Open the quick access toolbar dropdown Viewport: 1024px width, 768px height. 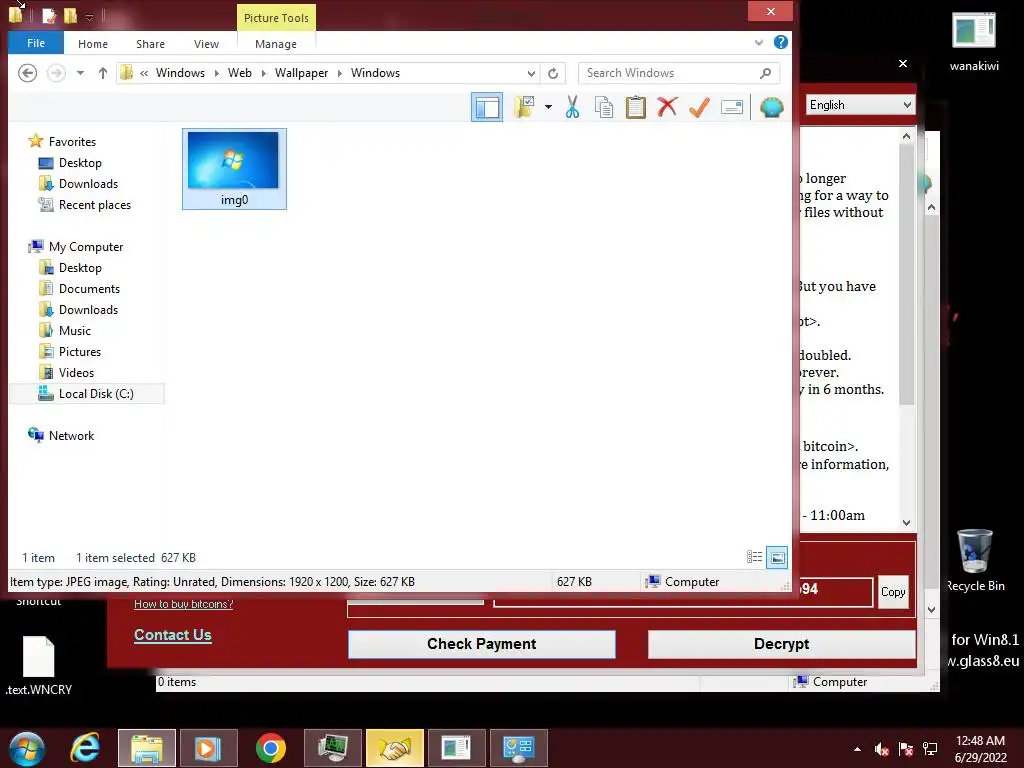point(89,17)
